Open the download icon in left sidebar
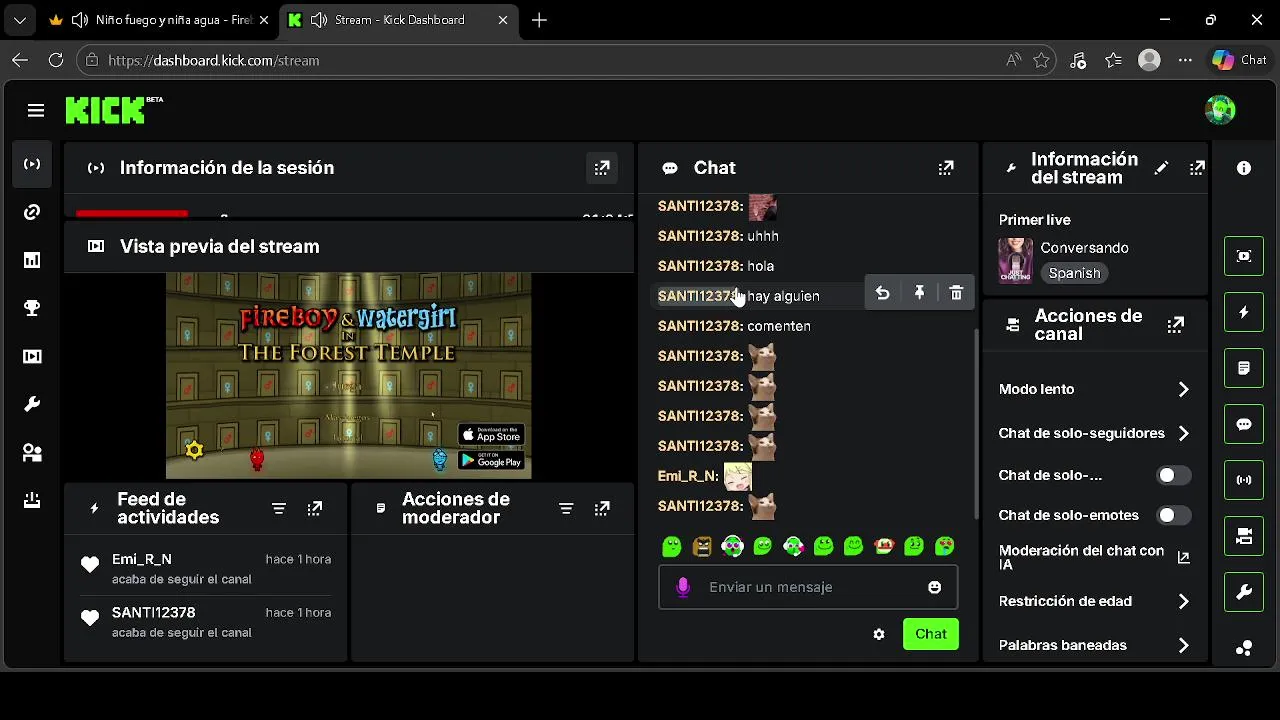 tap(32, 500)
